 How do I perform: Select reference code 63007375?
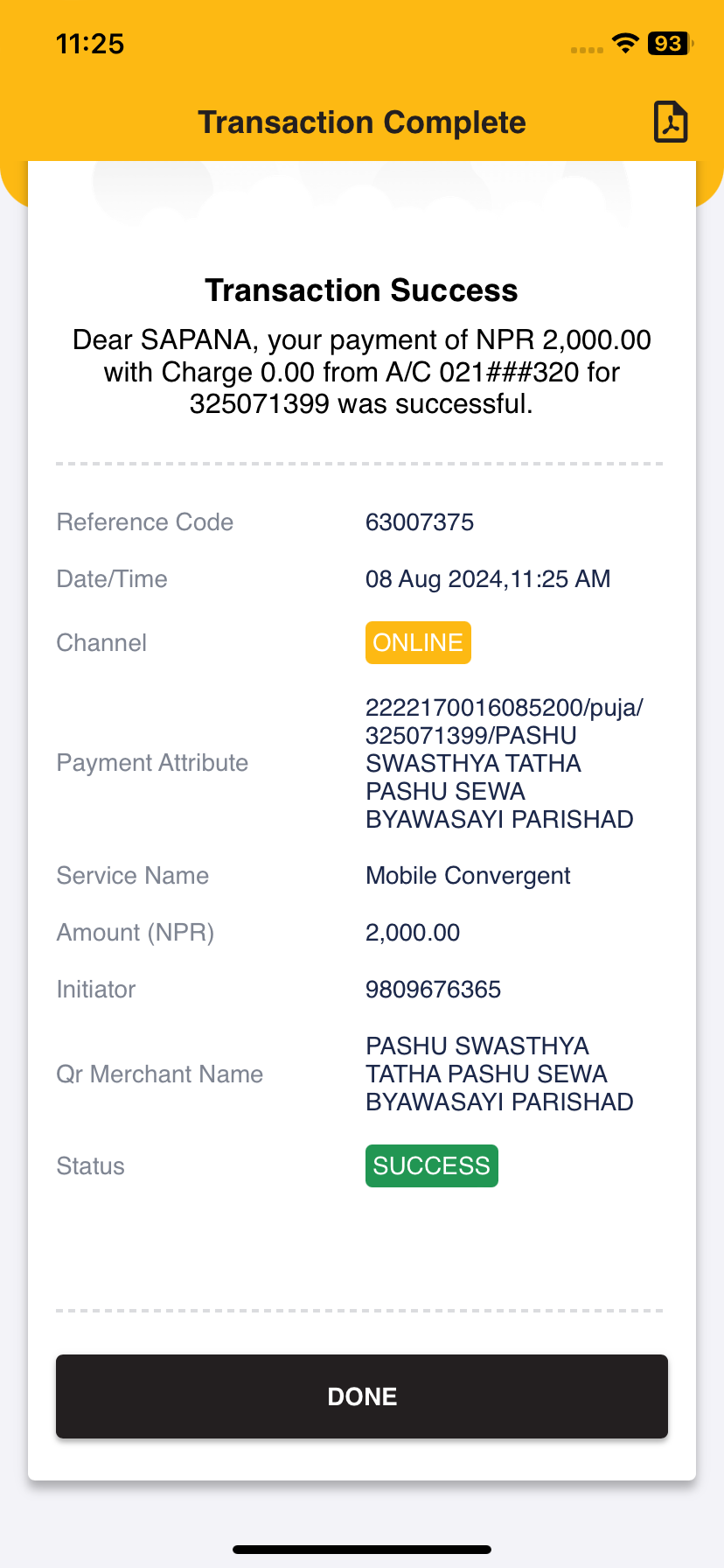click(420, 522)
